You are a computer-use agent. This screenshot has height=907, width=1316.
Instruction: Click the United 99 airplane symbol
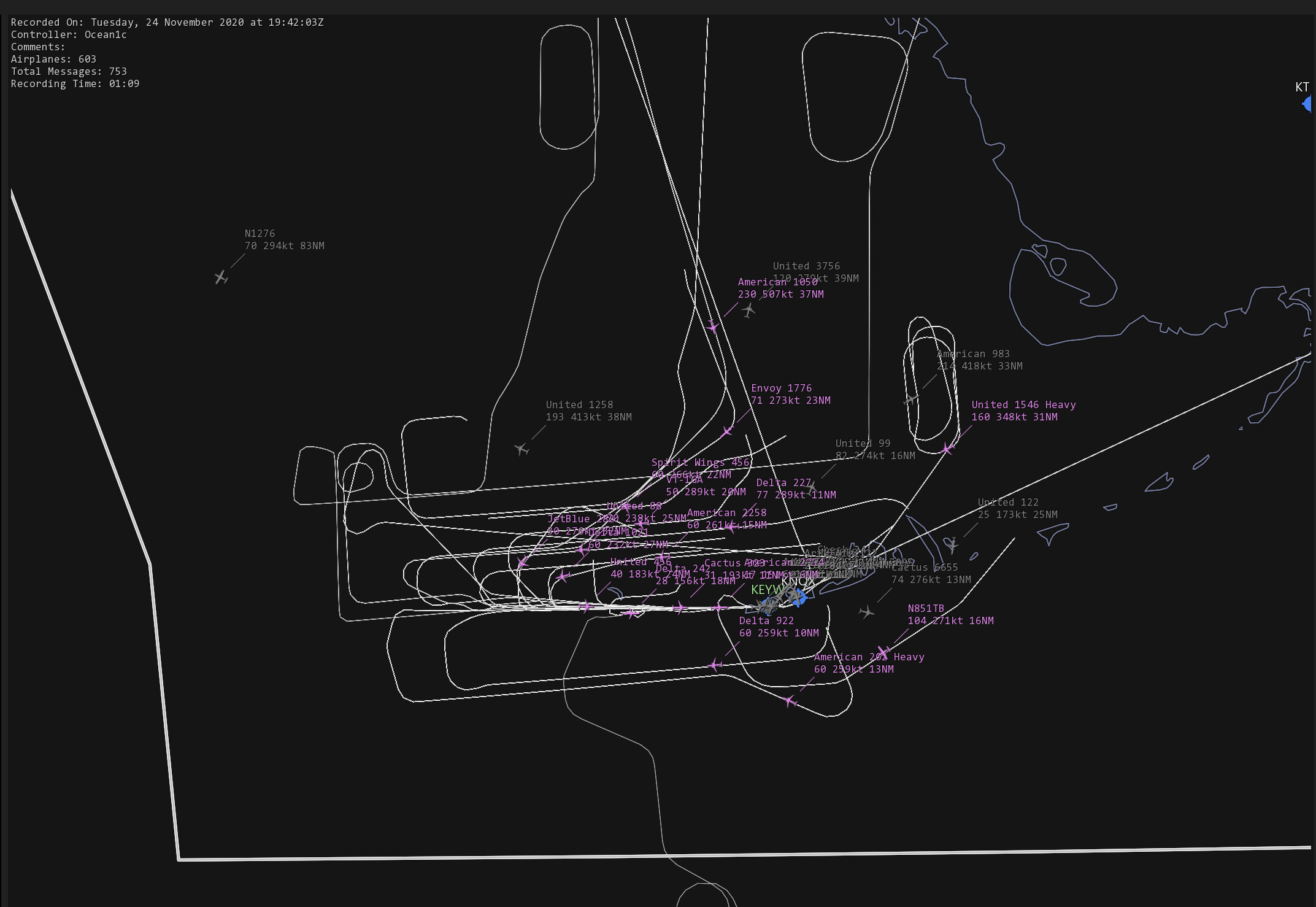(812, 488)
